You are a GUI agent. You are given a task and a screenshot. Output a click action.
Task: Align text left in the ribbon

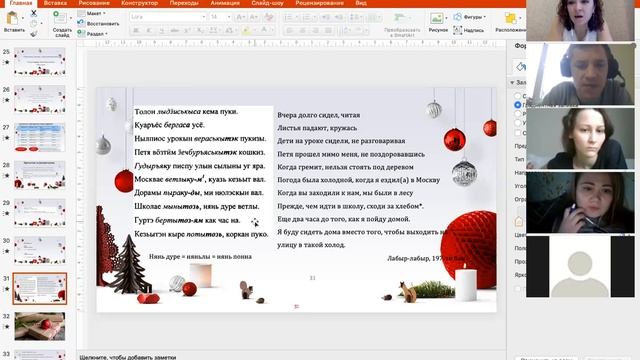pos(289,31)
